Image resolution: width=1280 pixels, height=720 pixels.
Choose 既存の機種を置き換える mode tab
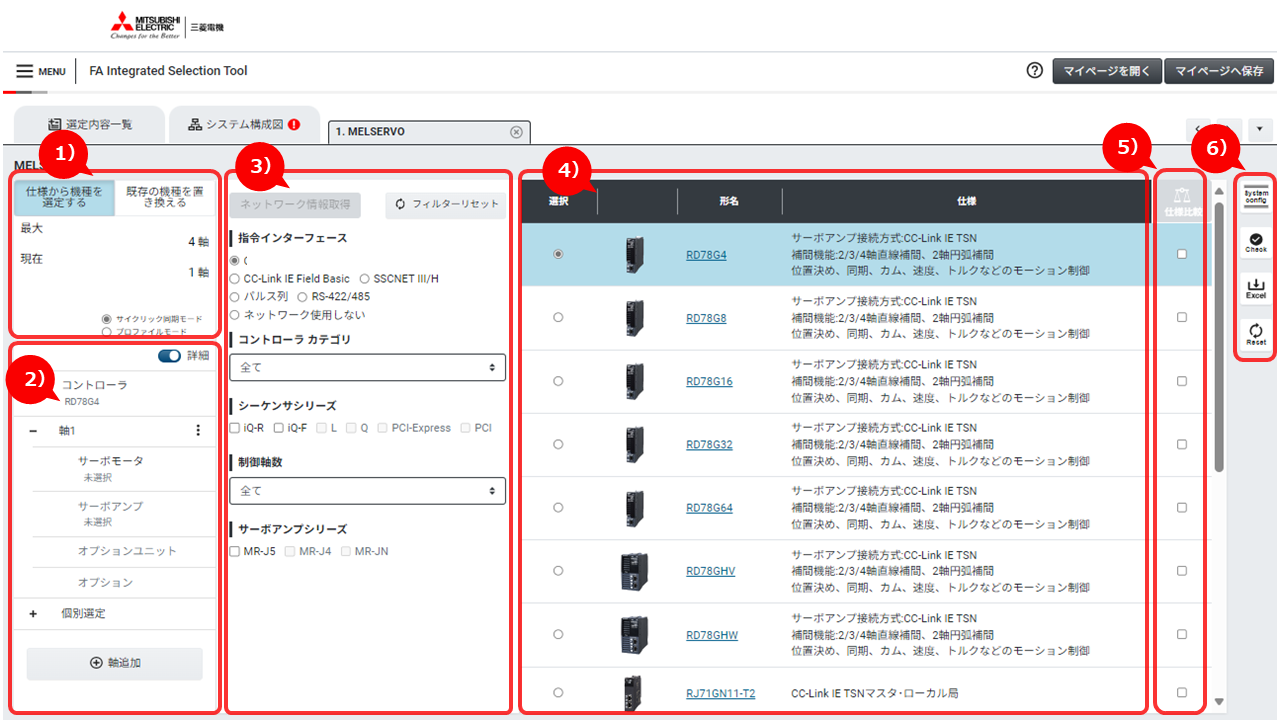pos(166,197)
